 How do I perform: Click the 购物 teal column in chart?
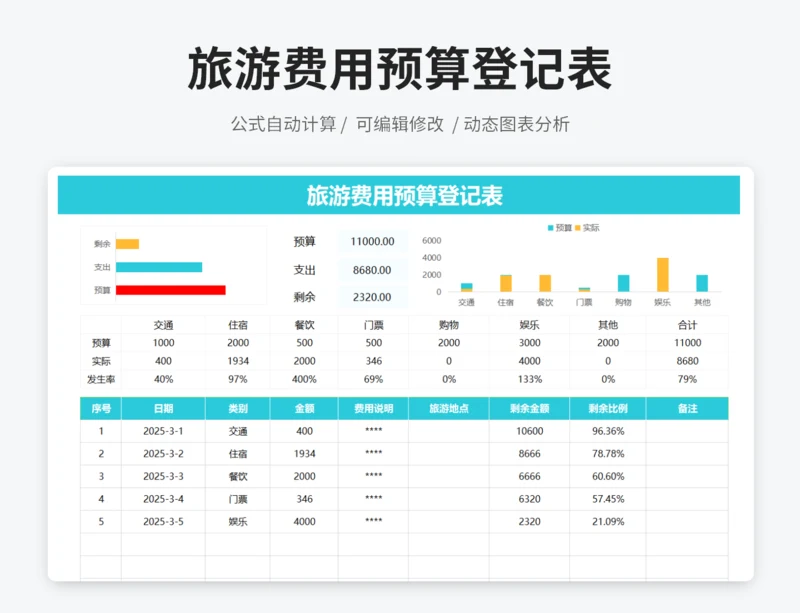[623, 283]
